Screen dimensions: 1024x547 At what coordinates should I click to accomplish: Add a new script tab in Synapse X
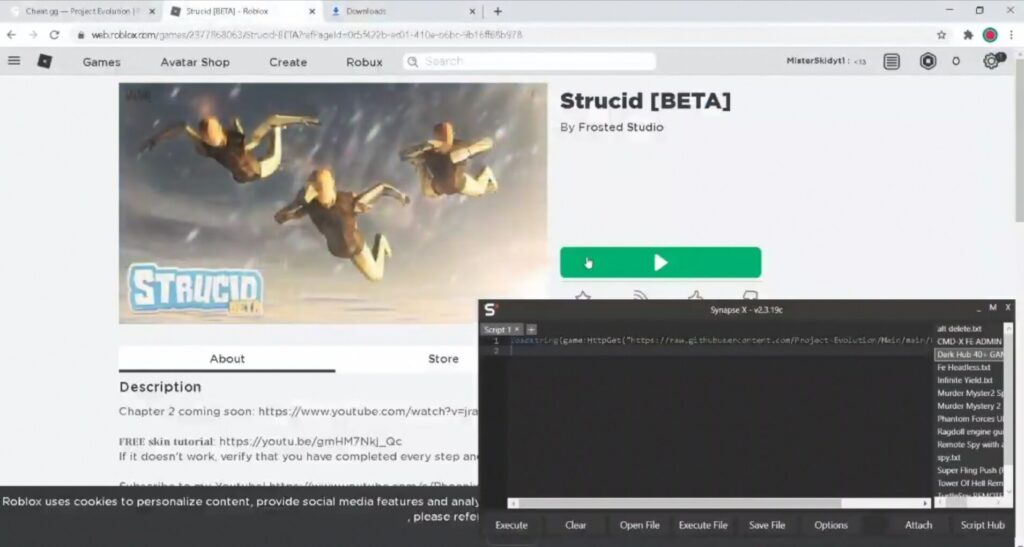[x=531, y=330]
